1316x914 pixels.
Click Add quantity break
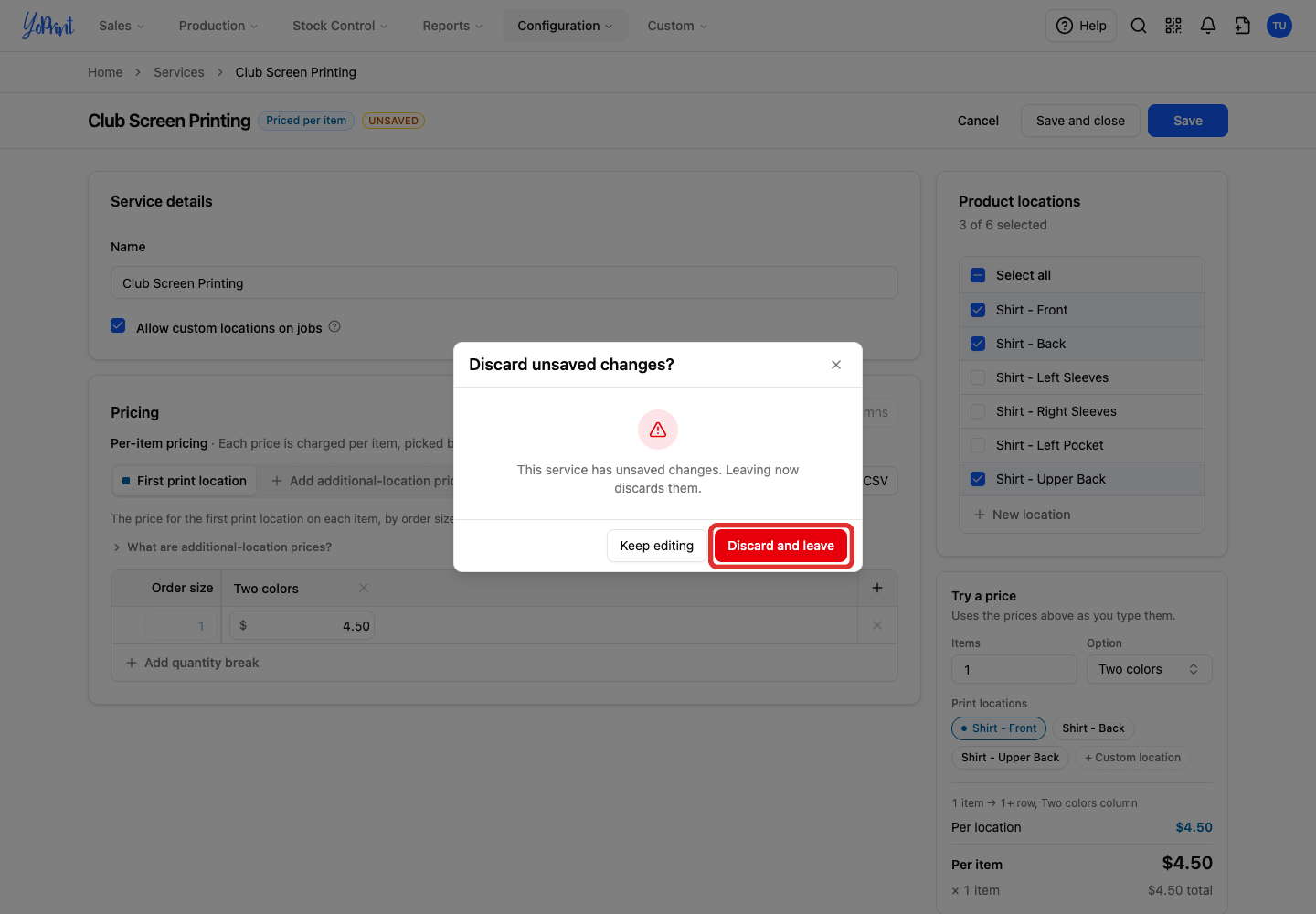click(x=193, y=663)
